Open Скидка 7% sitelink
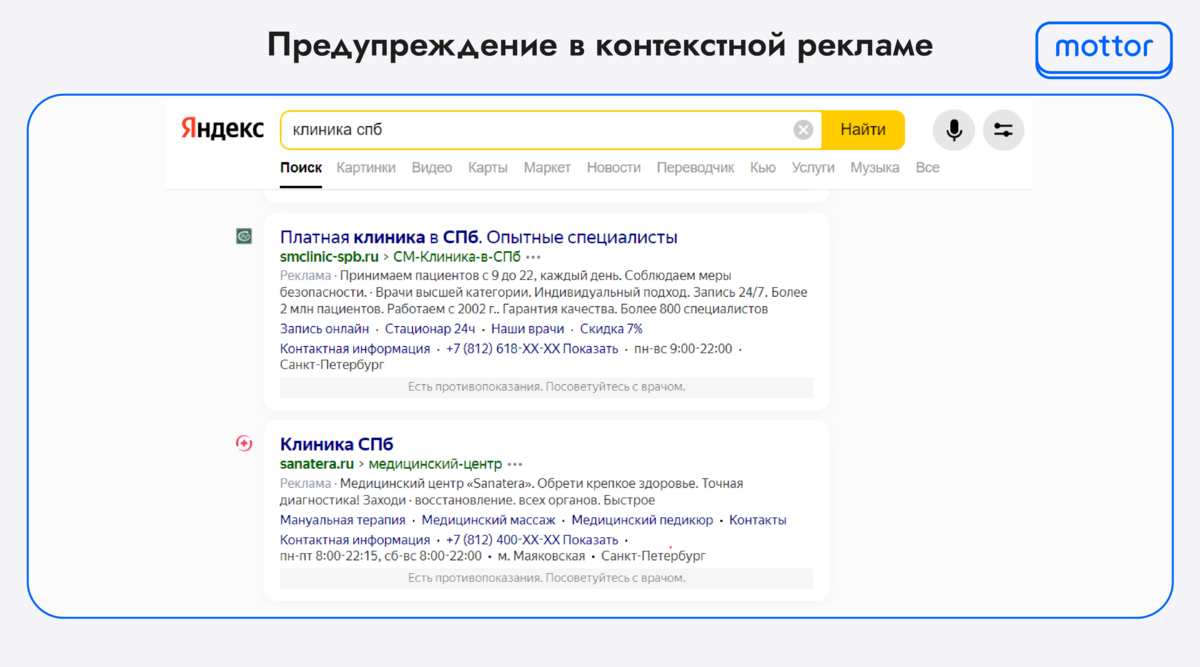 pyautogui.click(x=611, y=329)
